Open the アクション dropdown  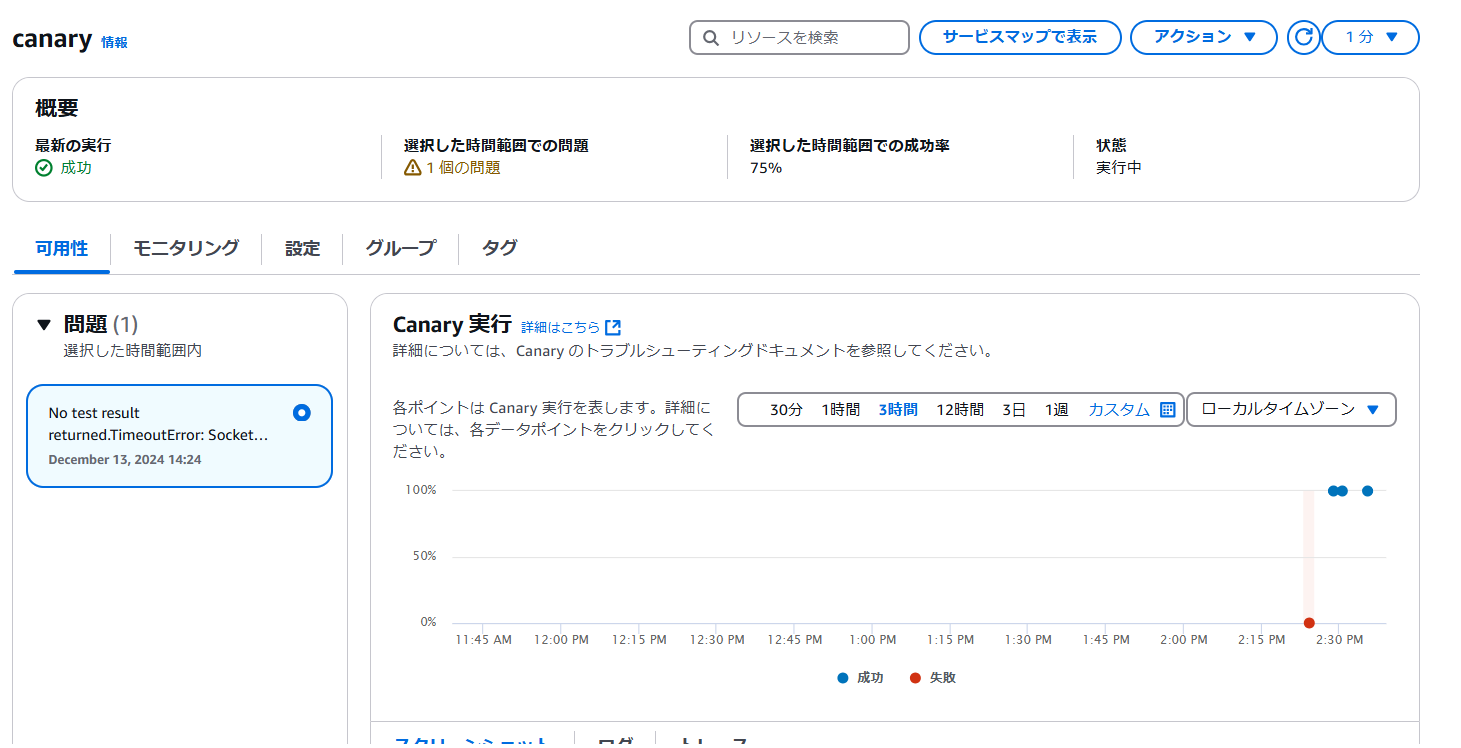click(x=1203, y=37)
